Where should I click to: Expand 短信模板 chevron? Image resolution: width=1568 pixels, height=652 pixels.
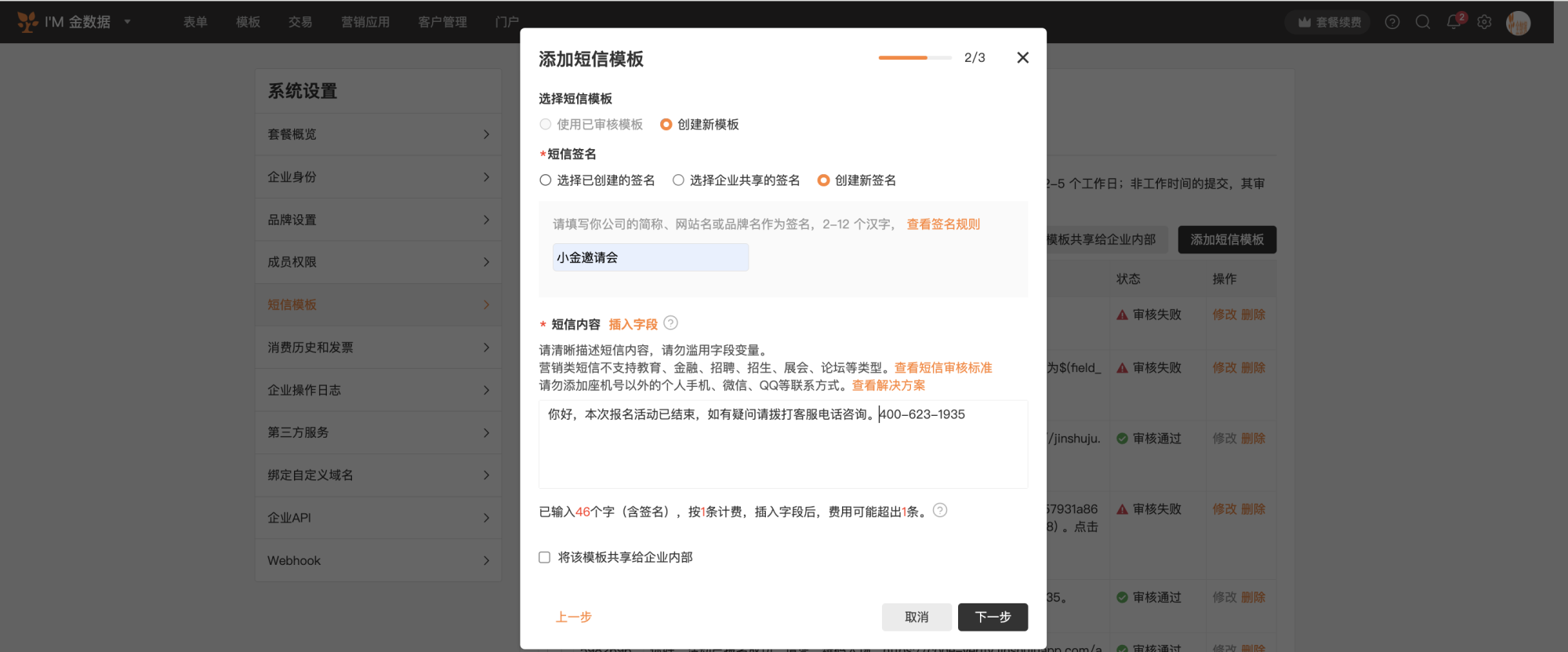click(486, 304)
